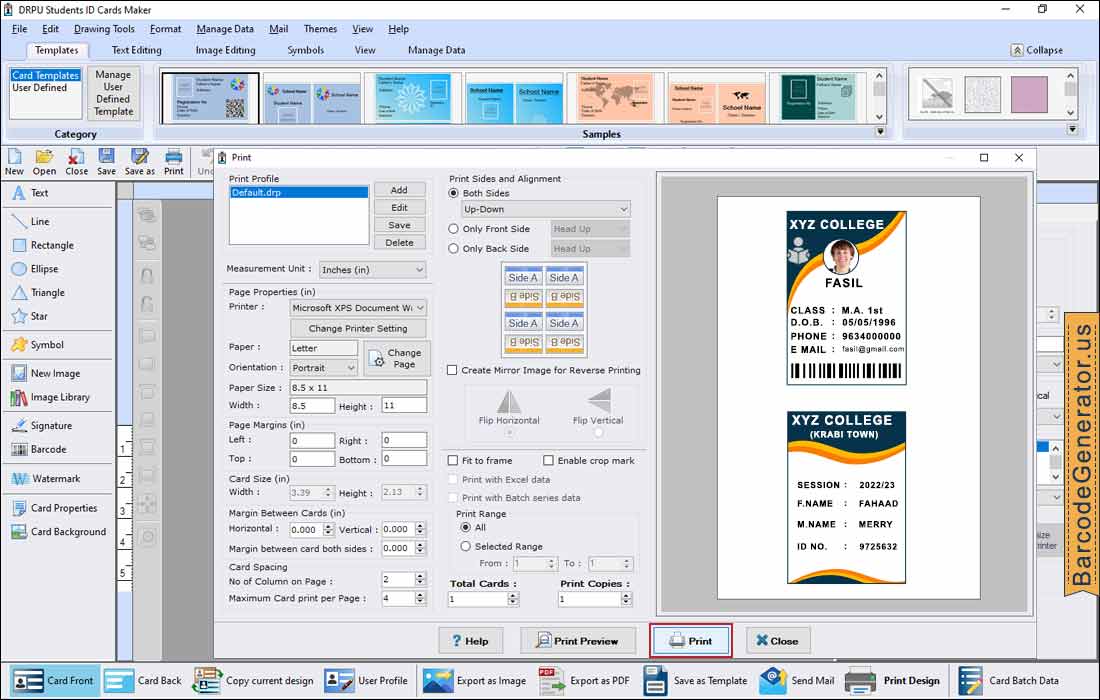Switch to Card Back view

[143, 680]
